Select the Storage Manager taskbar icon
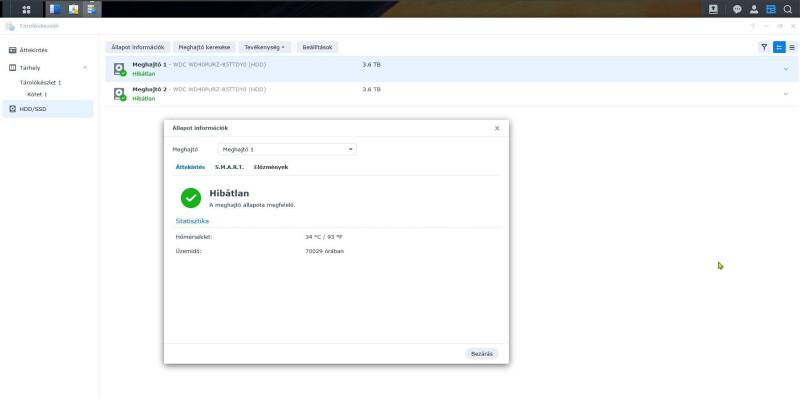800x399 pixels. point(91,9)
